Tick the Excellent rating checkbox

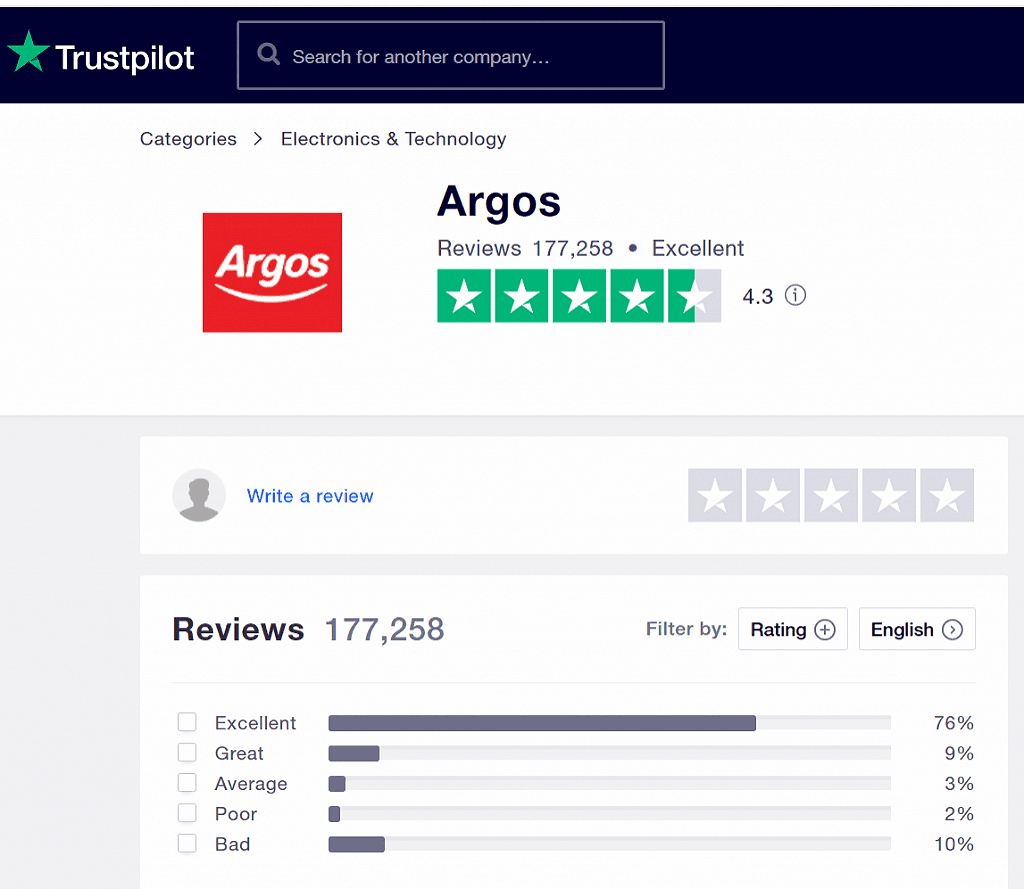point(187,722)
